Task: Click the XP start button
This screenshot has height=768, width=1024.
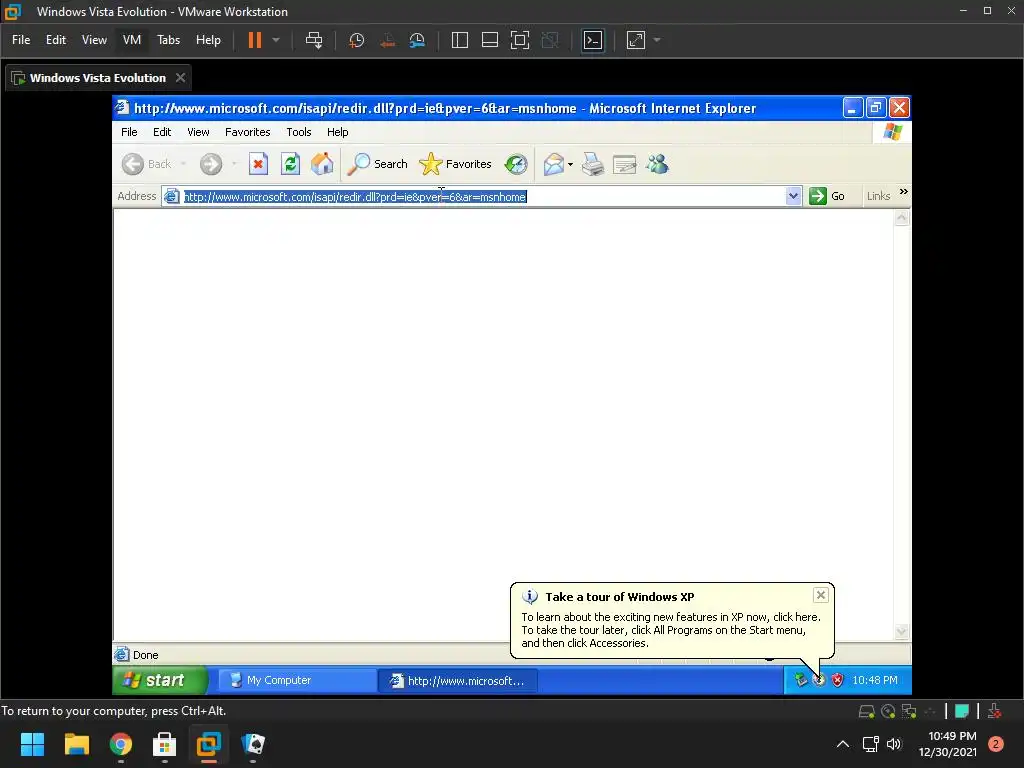Action: pyautogui.click(x=160, y=680)
